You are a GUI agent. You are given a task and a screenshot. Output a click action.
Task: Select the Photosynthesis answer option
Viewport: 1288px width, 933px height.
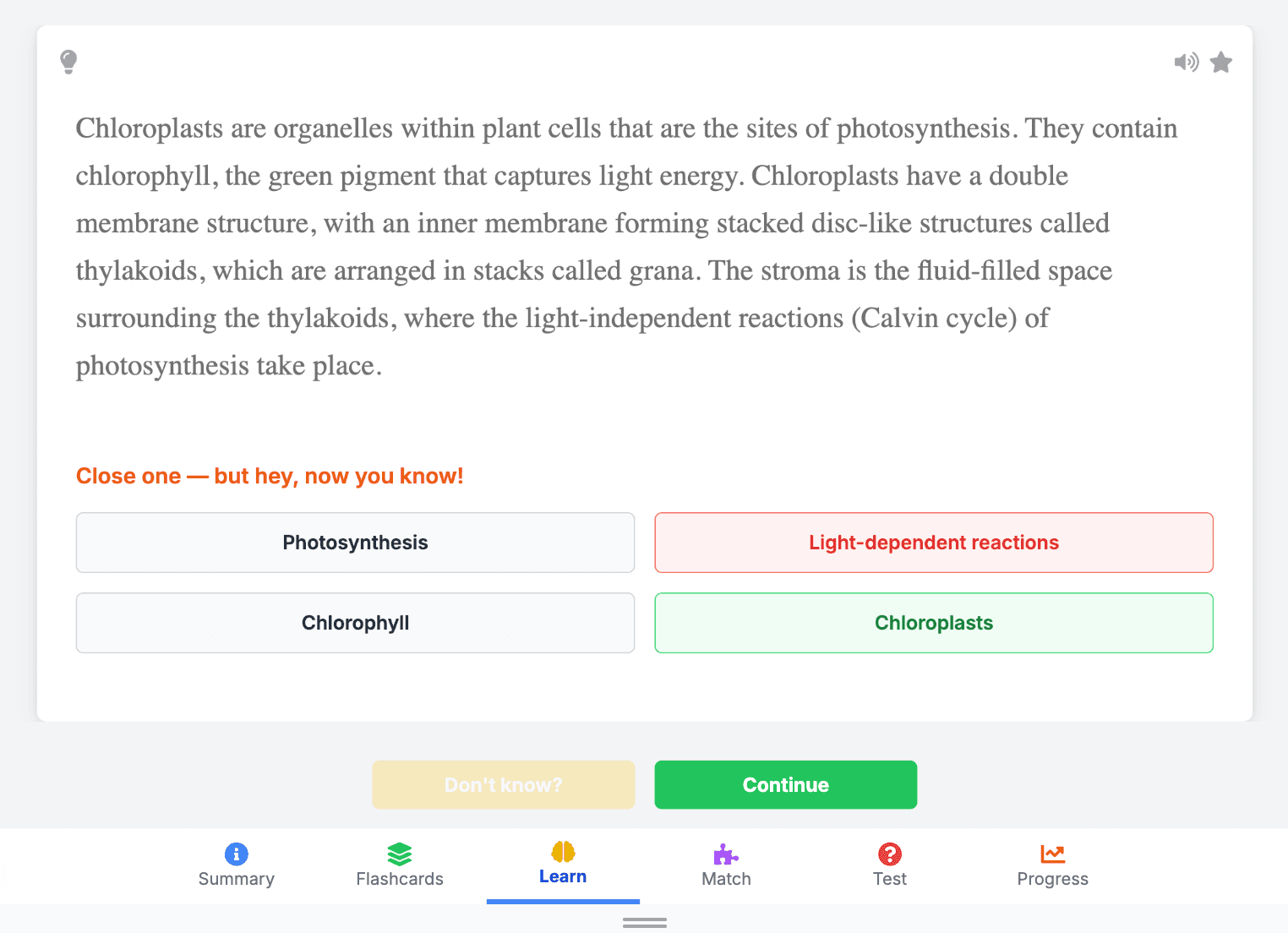[355, 543]
